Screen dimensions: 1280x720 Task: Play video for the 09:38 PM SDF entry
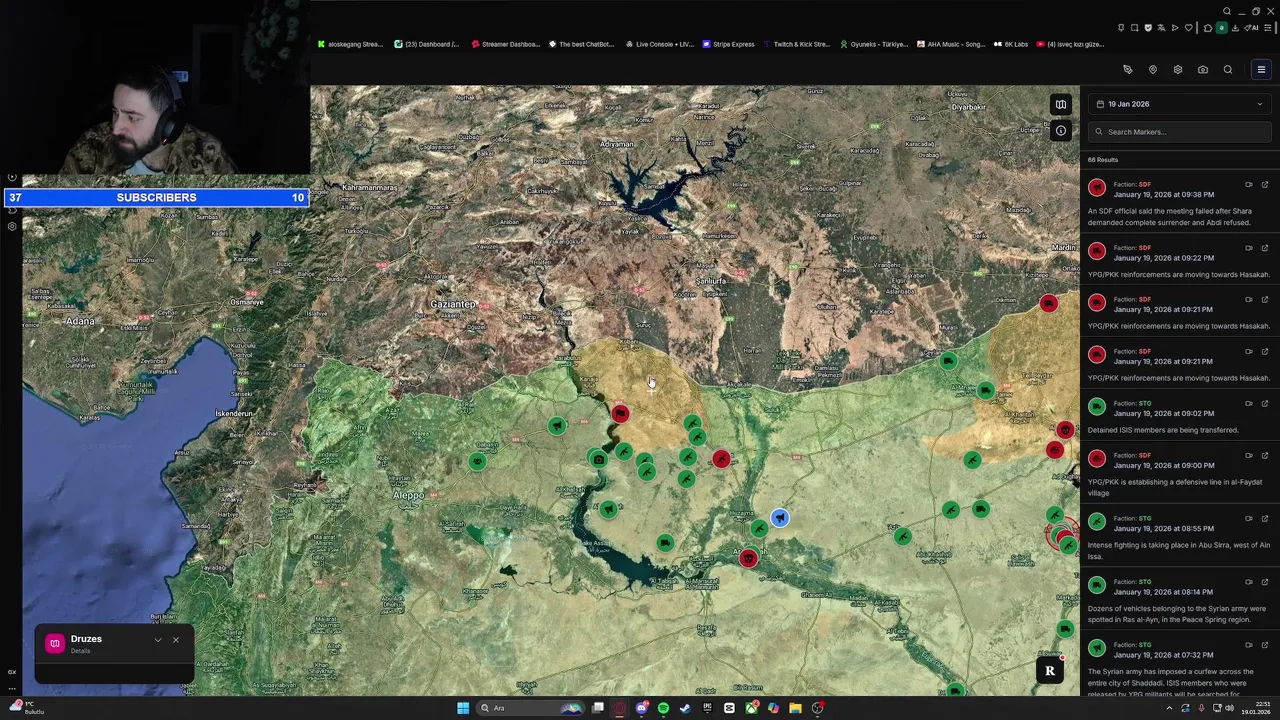[x=1248, y=184]
